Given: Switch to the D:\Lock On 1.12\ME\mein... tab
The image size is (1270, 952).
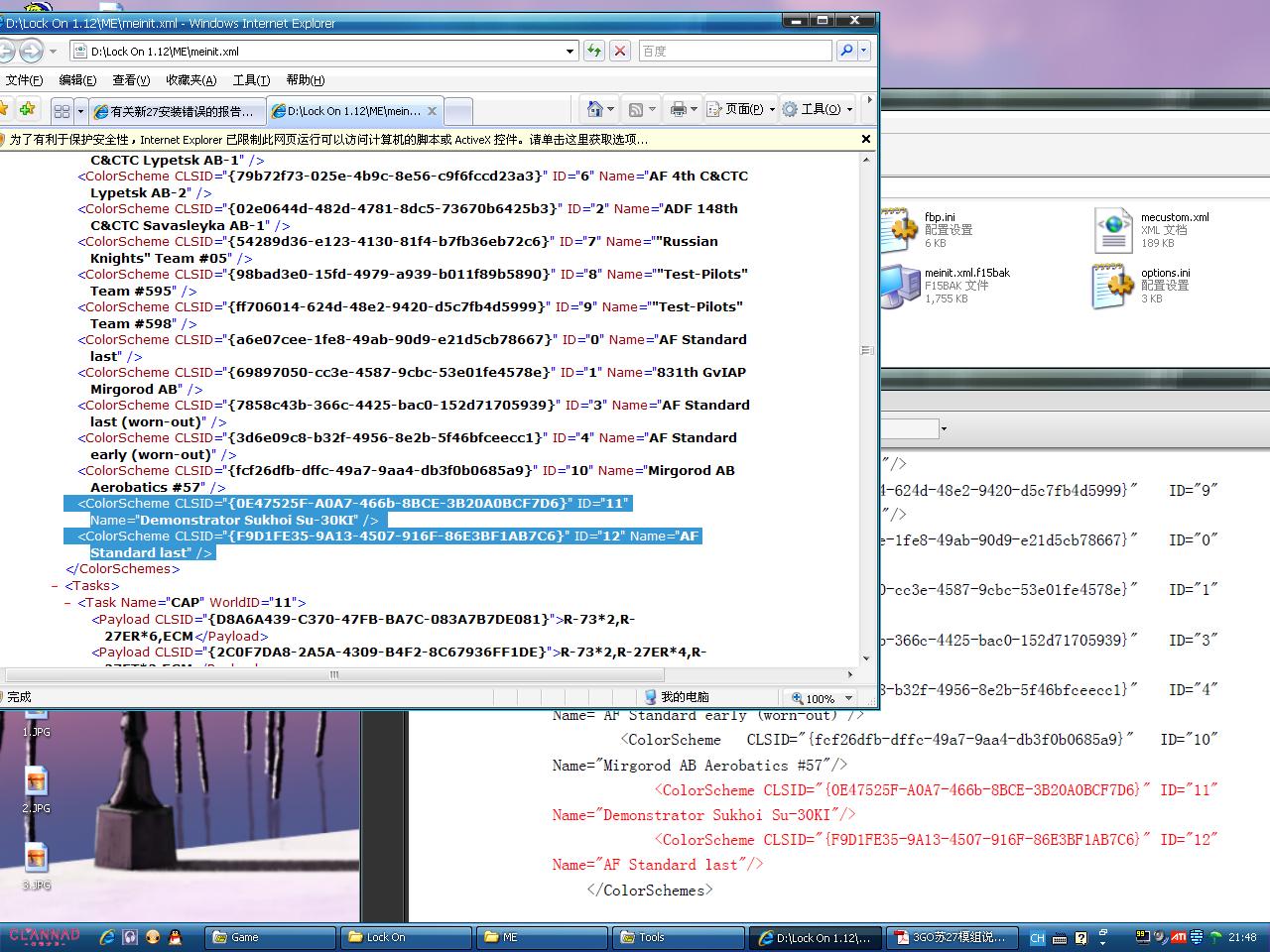Looking at the screenshot, I should pyautogui.click(x=355, y=111).
